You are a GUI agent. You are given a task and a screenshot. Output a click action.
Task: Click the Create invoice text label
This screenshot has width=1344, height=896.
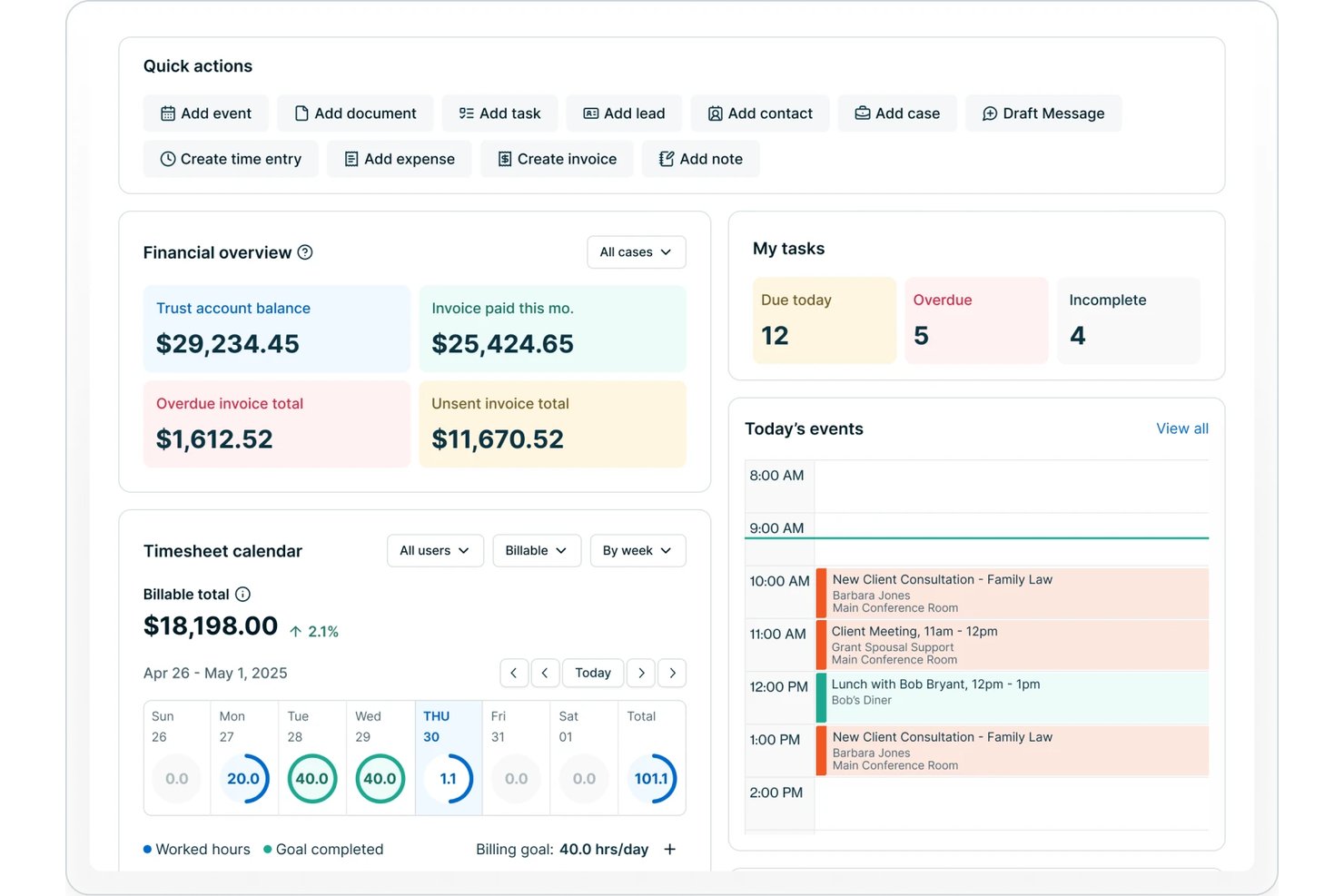[567, 159]
